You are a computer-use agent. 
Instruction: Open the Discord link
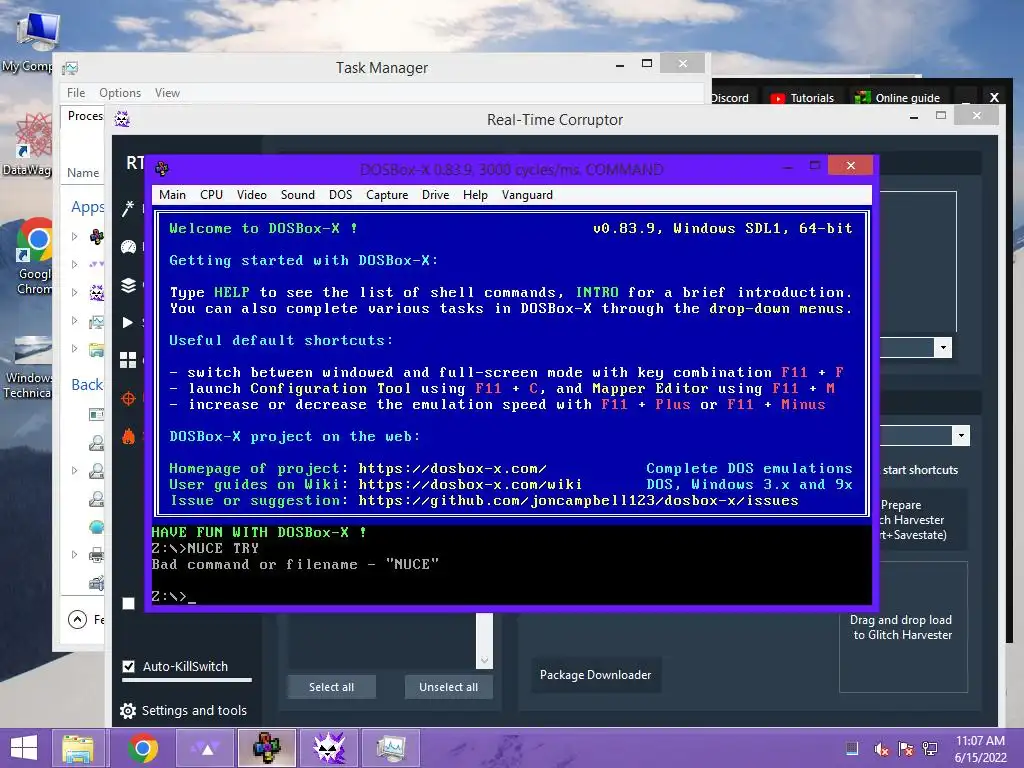[730, 98]
